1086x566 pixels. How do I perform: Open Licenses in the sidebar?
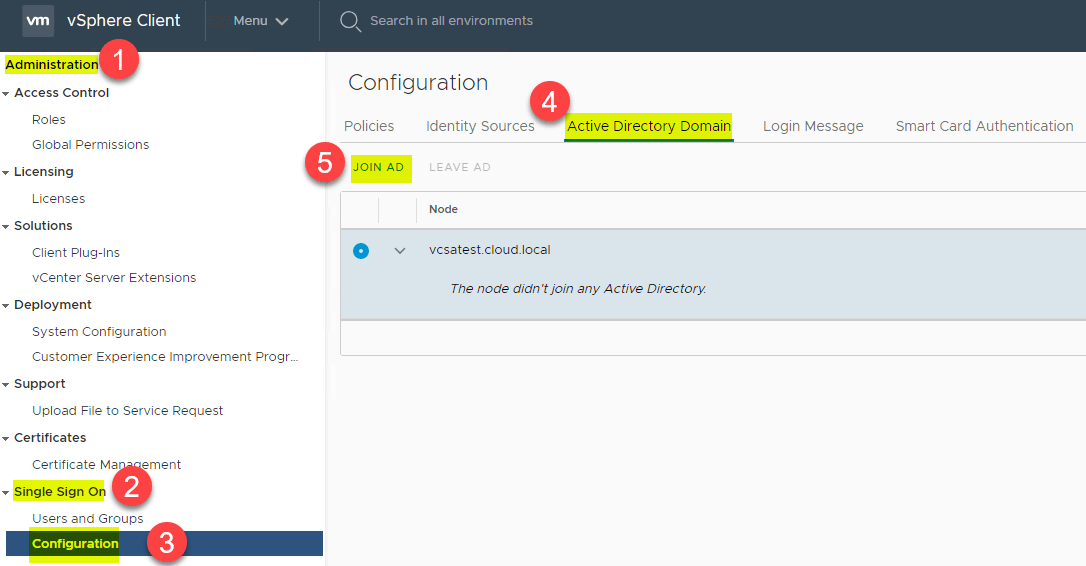[58, 199]
